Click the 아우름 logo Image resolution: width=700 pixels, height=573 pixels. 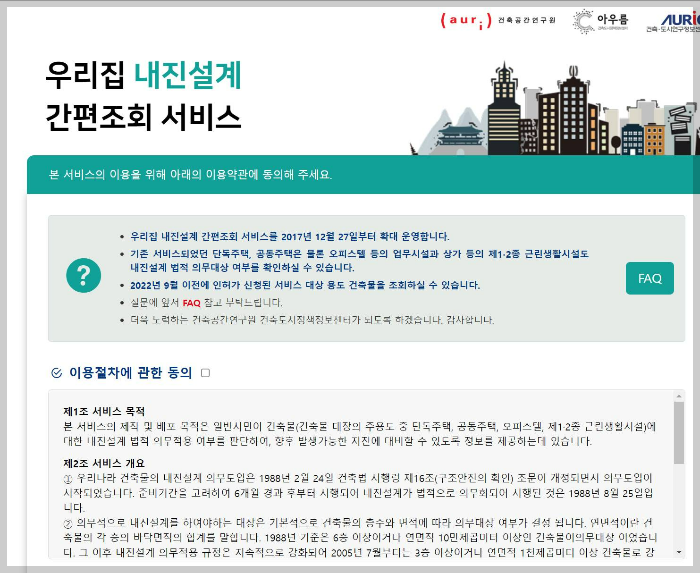pos(600,21)
